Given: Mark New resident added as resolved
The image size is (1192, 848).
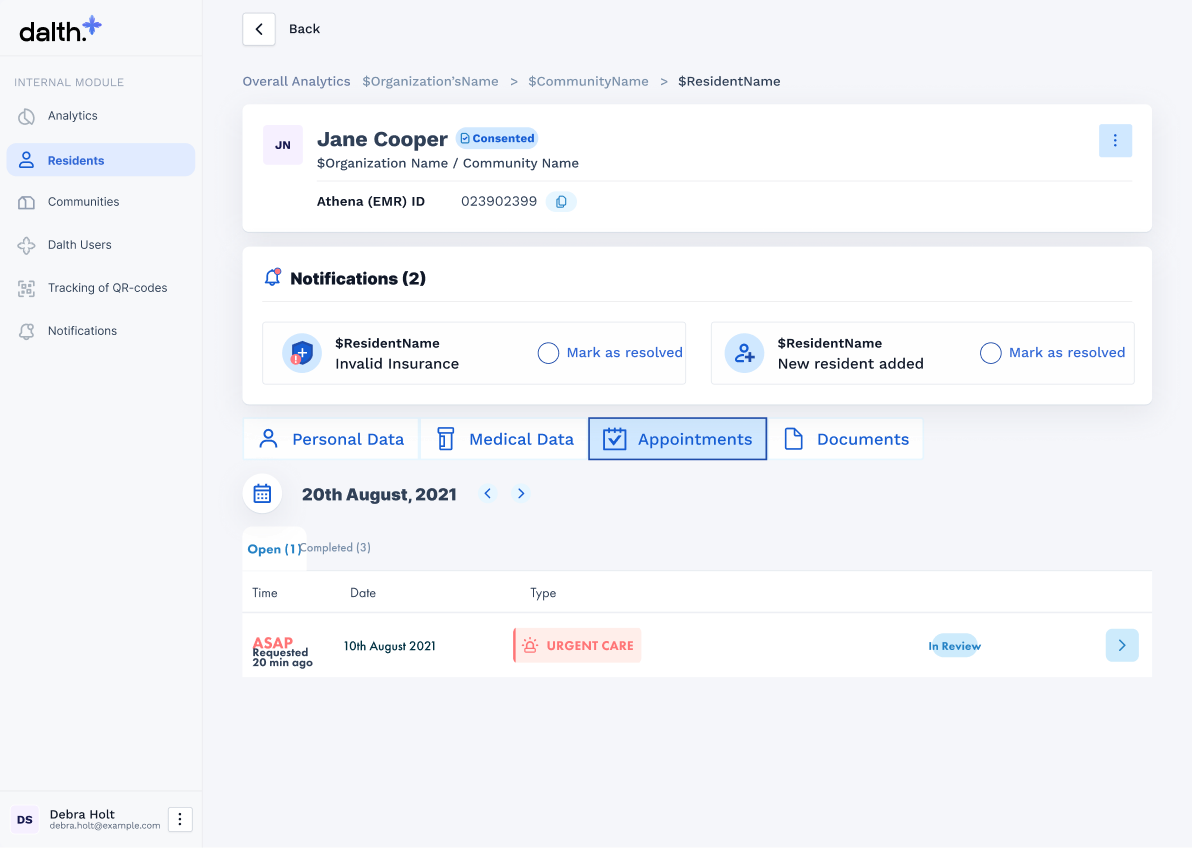Looking at the screenshot, I should 990,353.
